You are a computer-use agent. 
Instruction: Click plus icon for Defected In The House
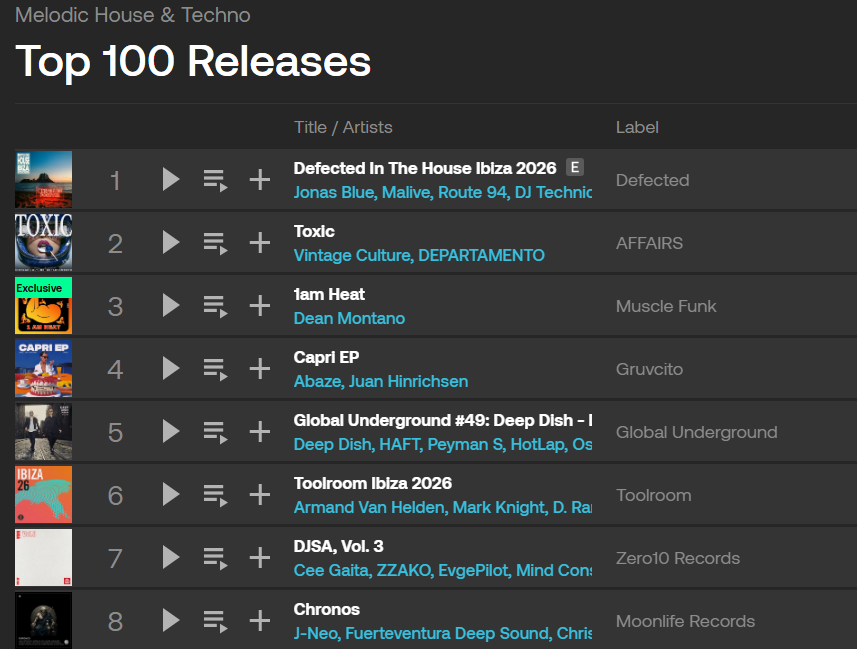[260, 179]
